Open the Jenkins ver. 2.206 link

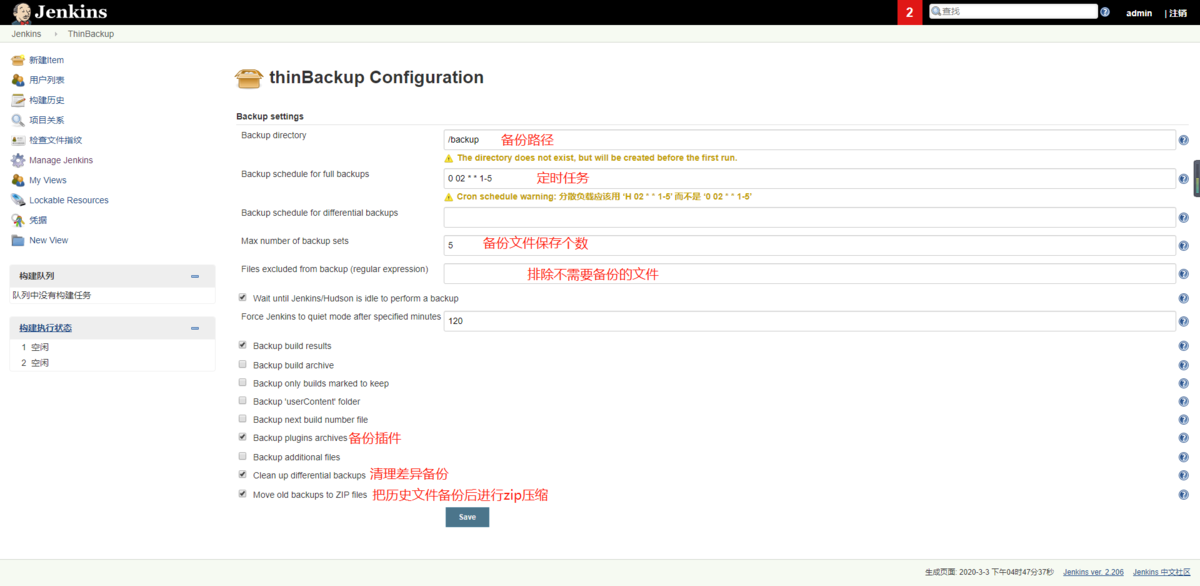click(x=1093, y=572)
